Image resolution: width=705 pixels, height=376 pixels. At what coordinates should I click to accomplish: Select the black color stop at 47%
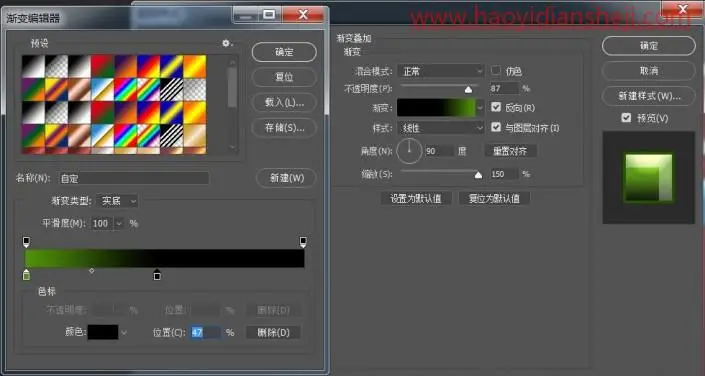156,274
